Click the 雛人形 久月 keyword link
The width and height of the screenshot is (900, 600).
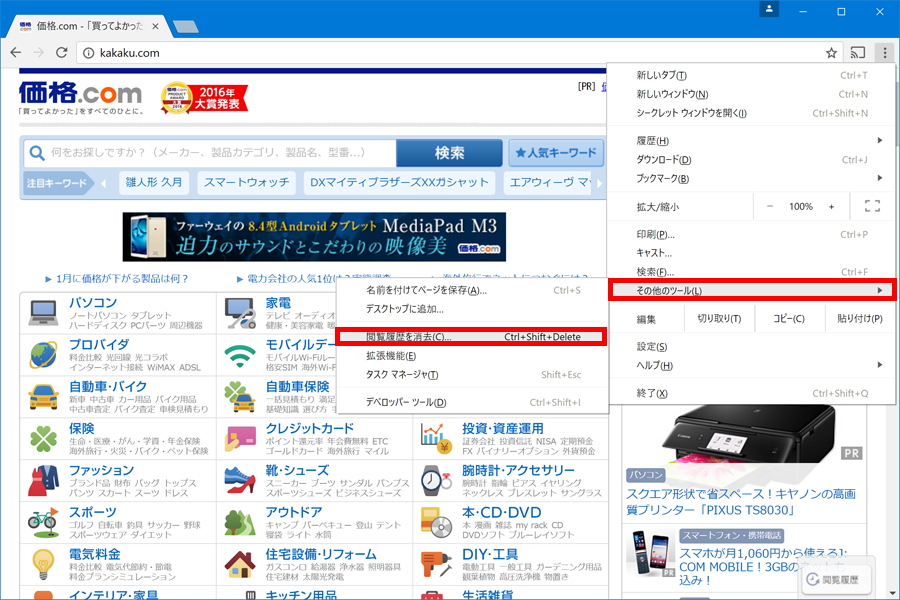[154, 183]
